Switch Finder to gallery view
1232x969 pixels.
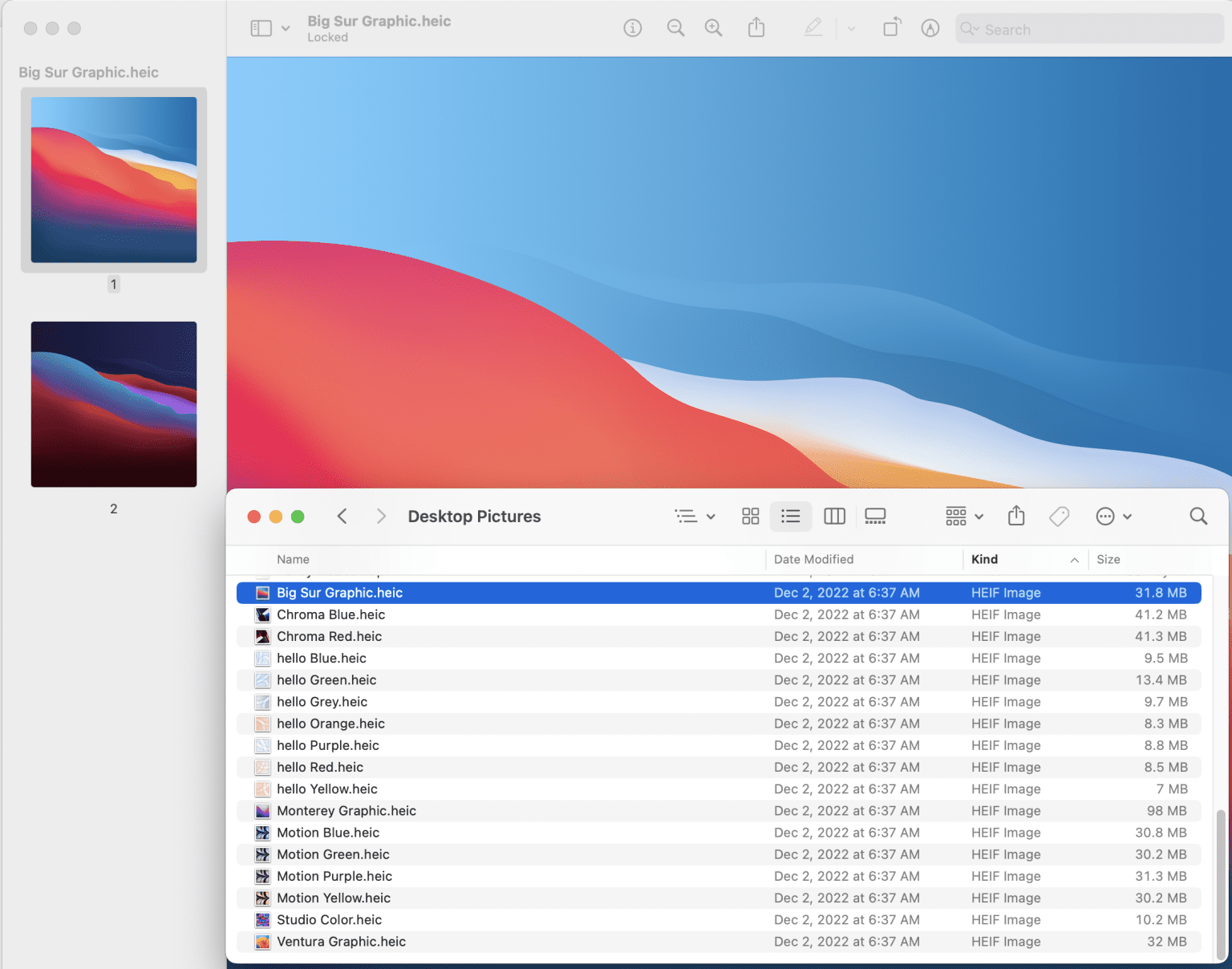click(875, 516)
